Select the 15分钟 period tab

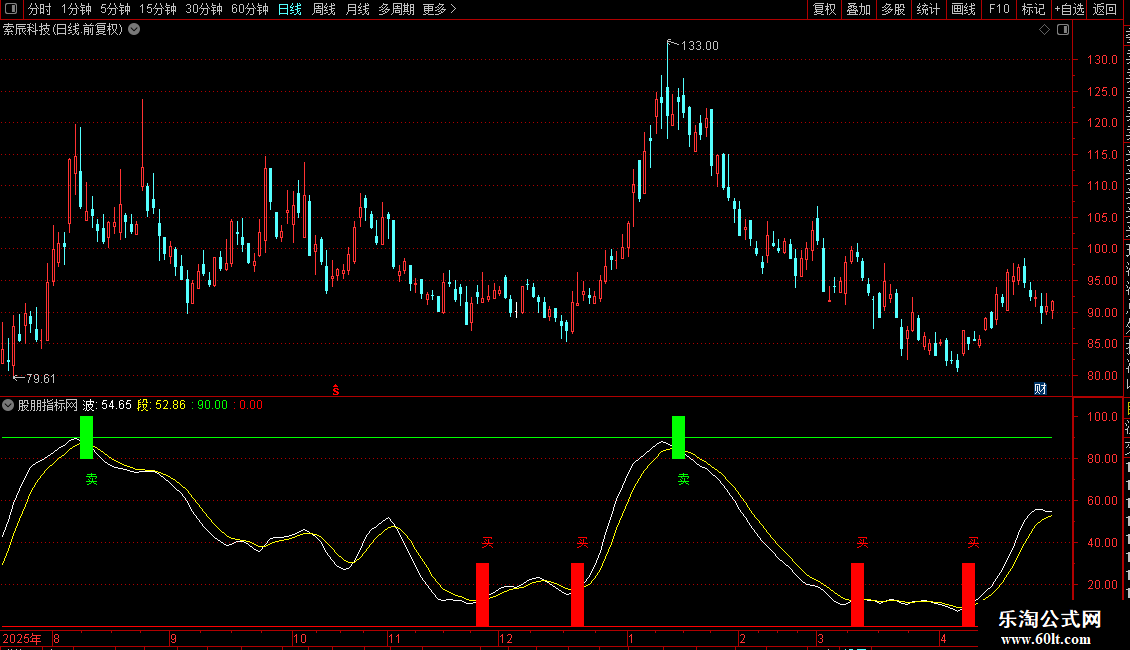pyautogui.click(x=158, y=9)
